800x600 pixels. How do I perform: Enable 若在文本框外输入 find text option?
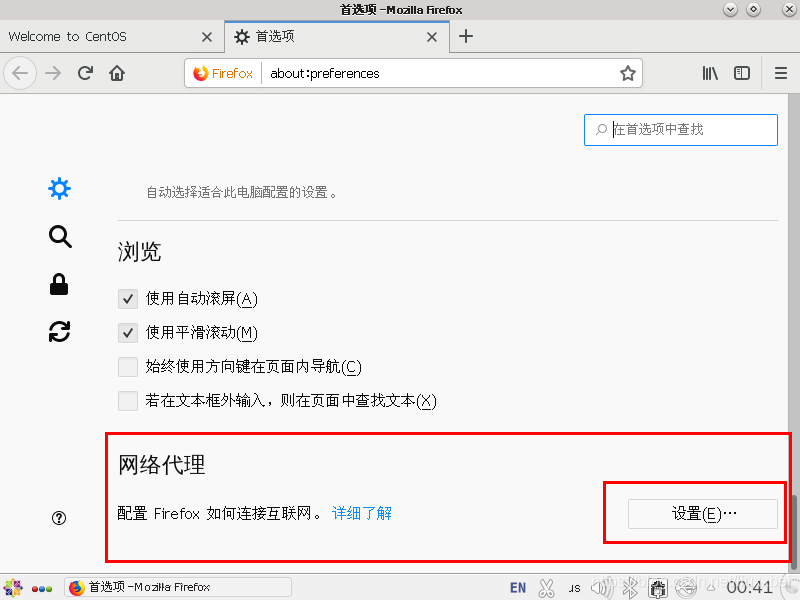(128, 401)
